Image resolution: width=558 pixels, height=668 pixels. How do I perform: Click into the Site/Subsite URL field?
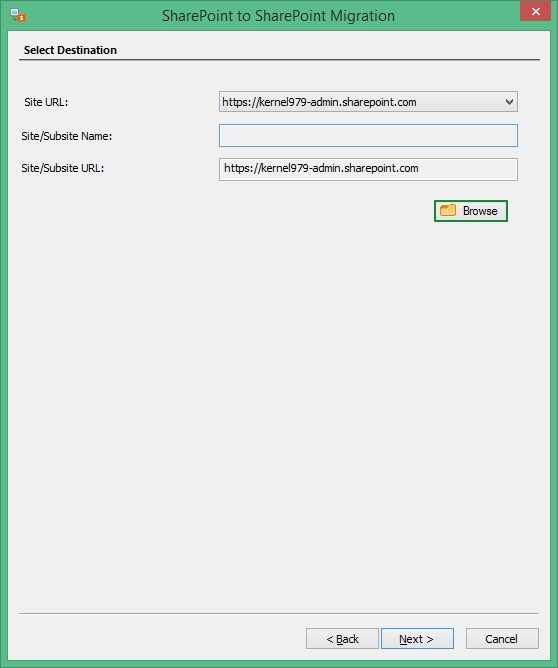coord(368,169)
